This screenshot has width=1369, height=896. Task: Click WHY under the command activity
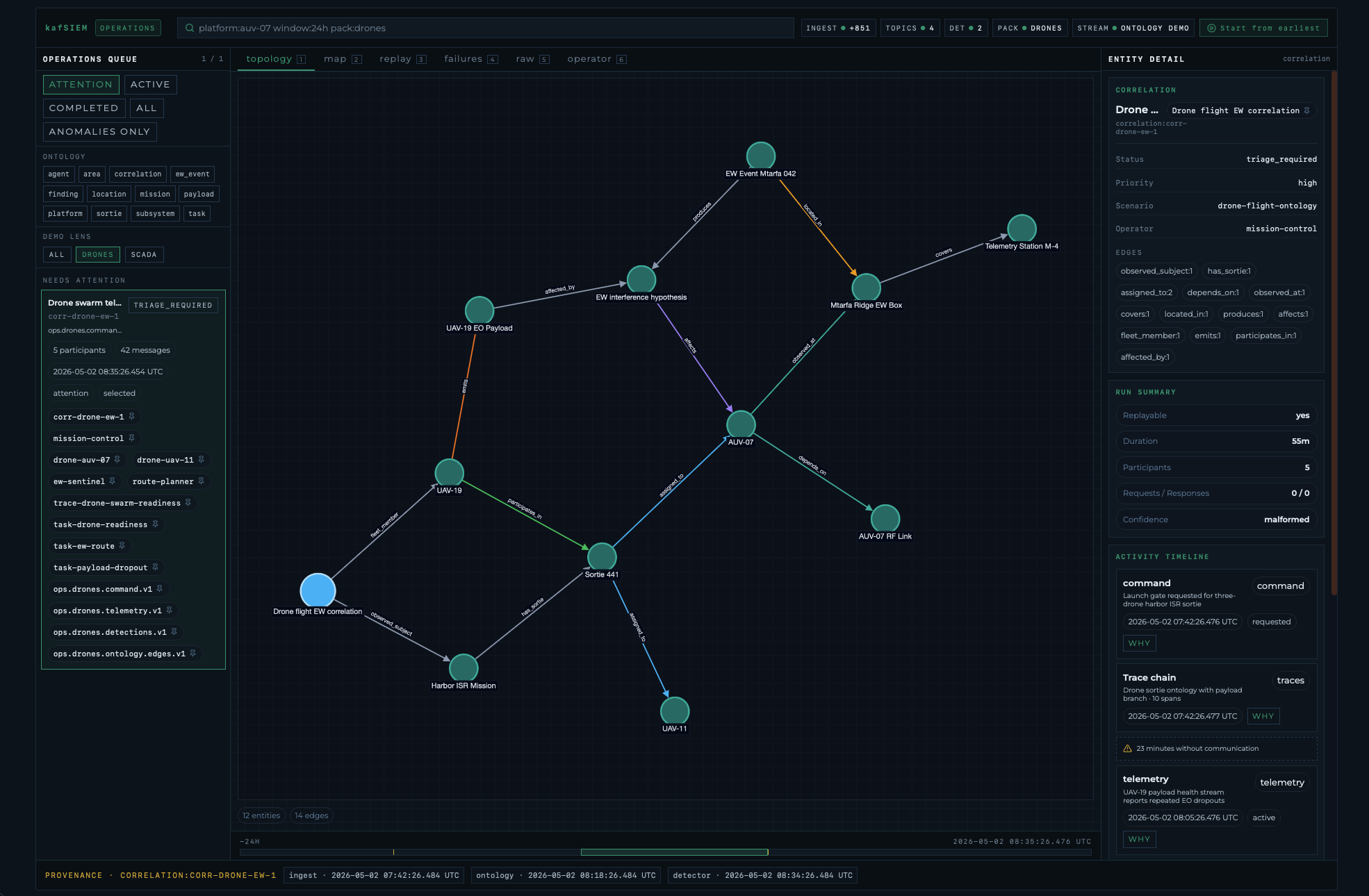pyautogui.click(x=1139, y=643)
